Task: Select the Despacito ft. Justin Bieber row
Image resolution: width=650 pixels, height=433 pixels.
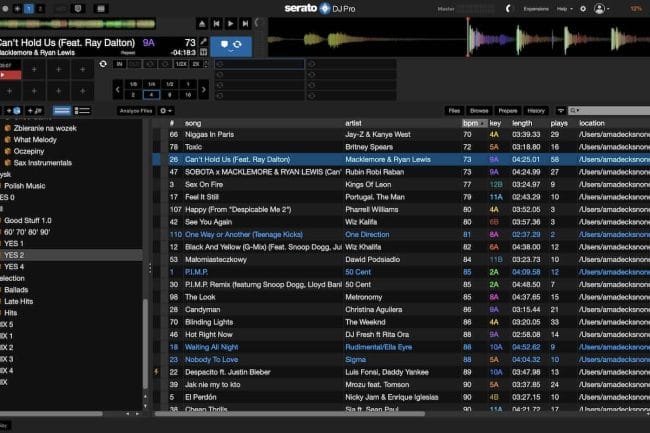Action: (401, 372)
